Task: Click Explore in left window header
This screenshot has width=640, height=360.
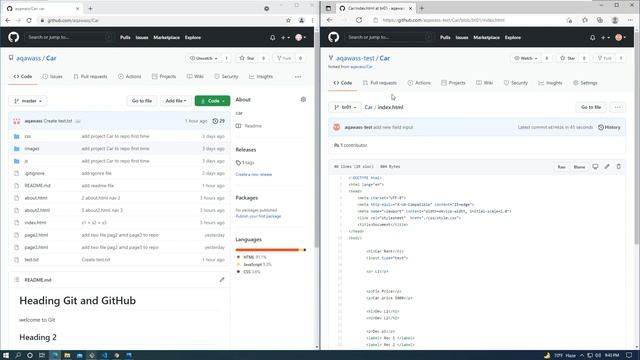Action: (x=193, y=38)
